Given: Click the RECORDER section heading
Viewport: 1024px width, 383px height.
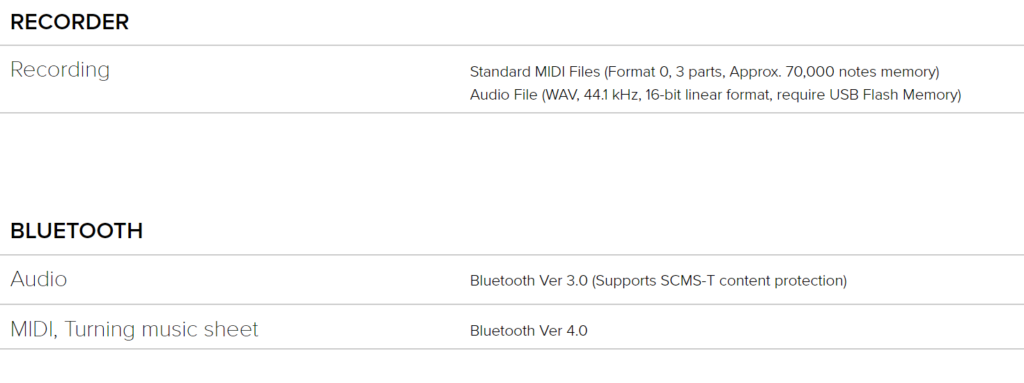Looking at the screenshot, I should [x=70, y=22].
